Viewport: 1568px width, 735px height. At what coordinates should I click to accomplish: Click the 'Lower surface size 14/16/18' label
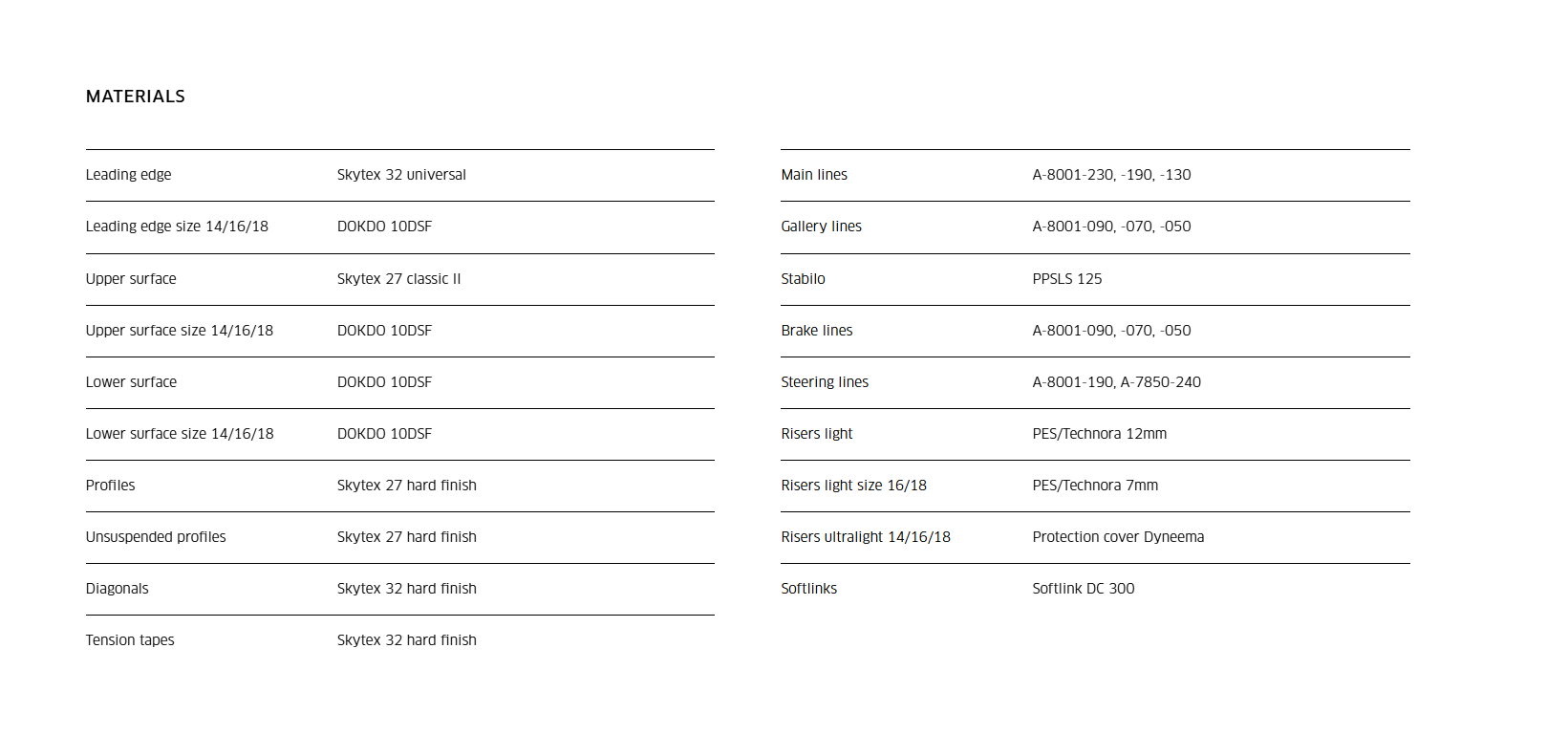click(x=180, y=434)
